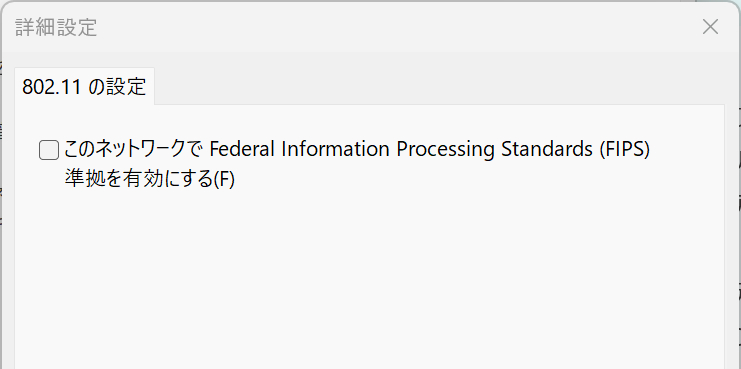Viewport: 741px width, 369px height.
Task: Click the word 'Federal' in the checkbox label
Action: click(241, 149)
